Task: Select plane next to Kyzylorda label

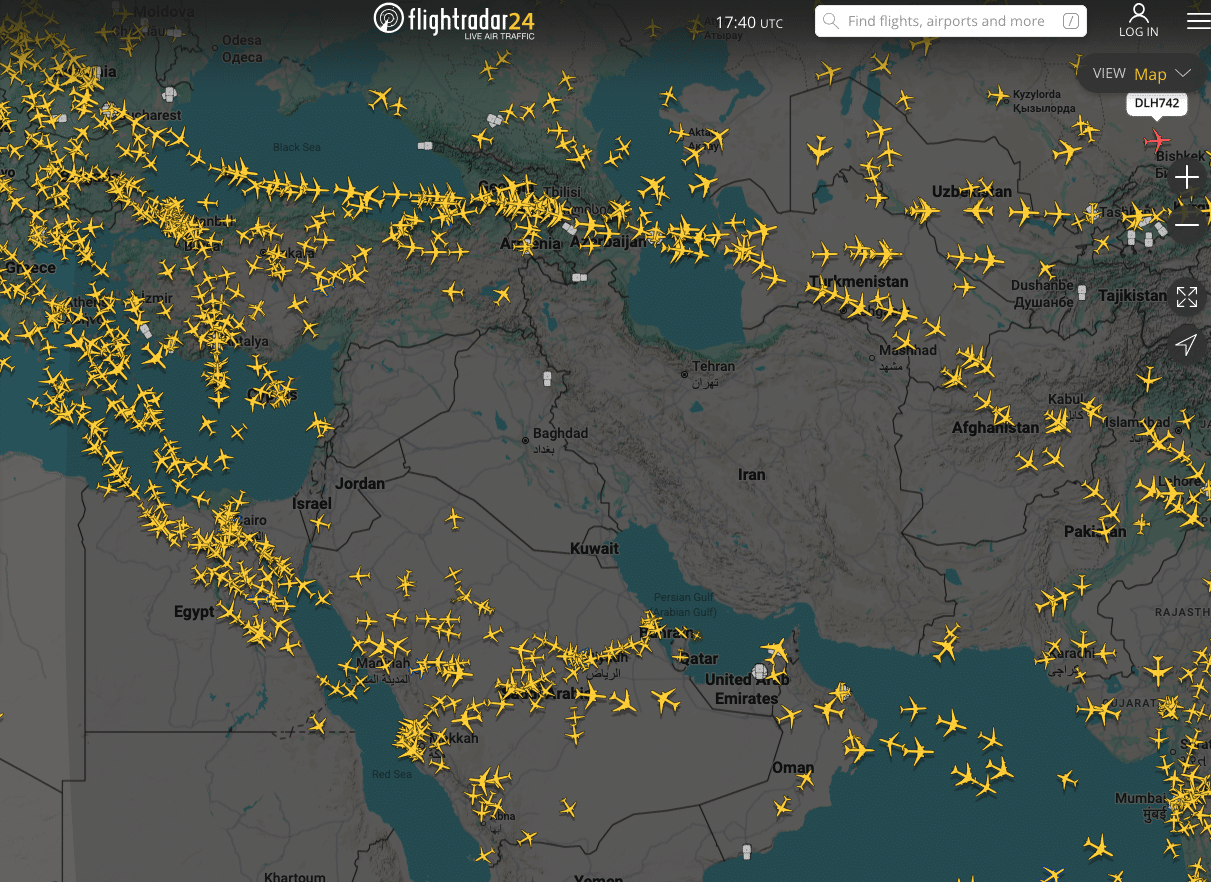Action: click(998, 95)
